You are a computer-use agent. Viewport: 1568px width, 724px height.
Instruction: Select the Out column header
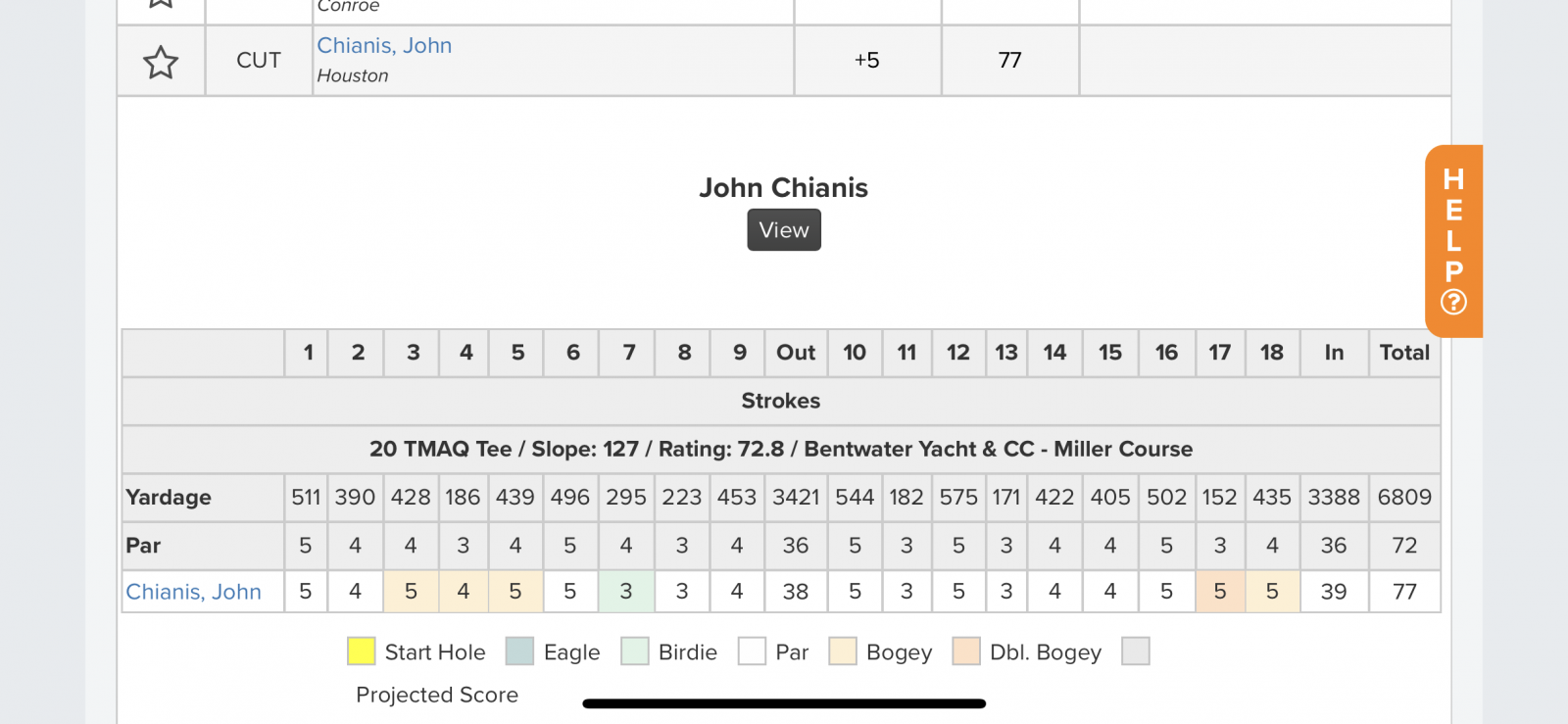[796, 353]
